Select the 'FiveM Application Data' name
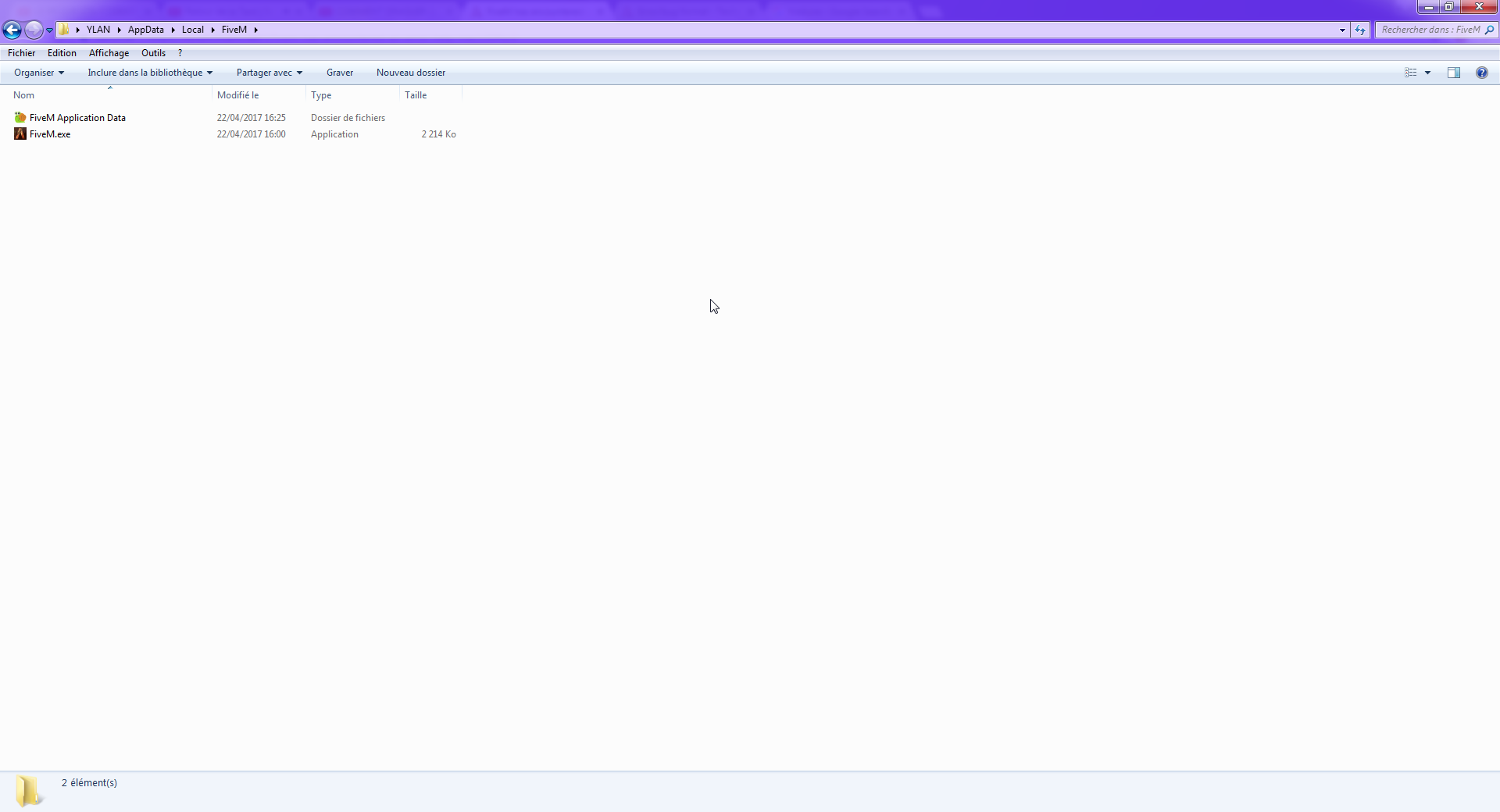The image size is (1500, 812). point(77,118)
